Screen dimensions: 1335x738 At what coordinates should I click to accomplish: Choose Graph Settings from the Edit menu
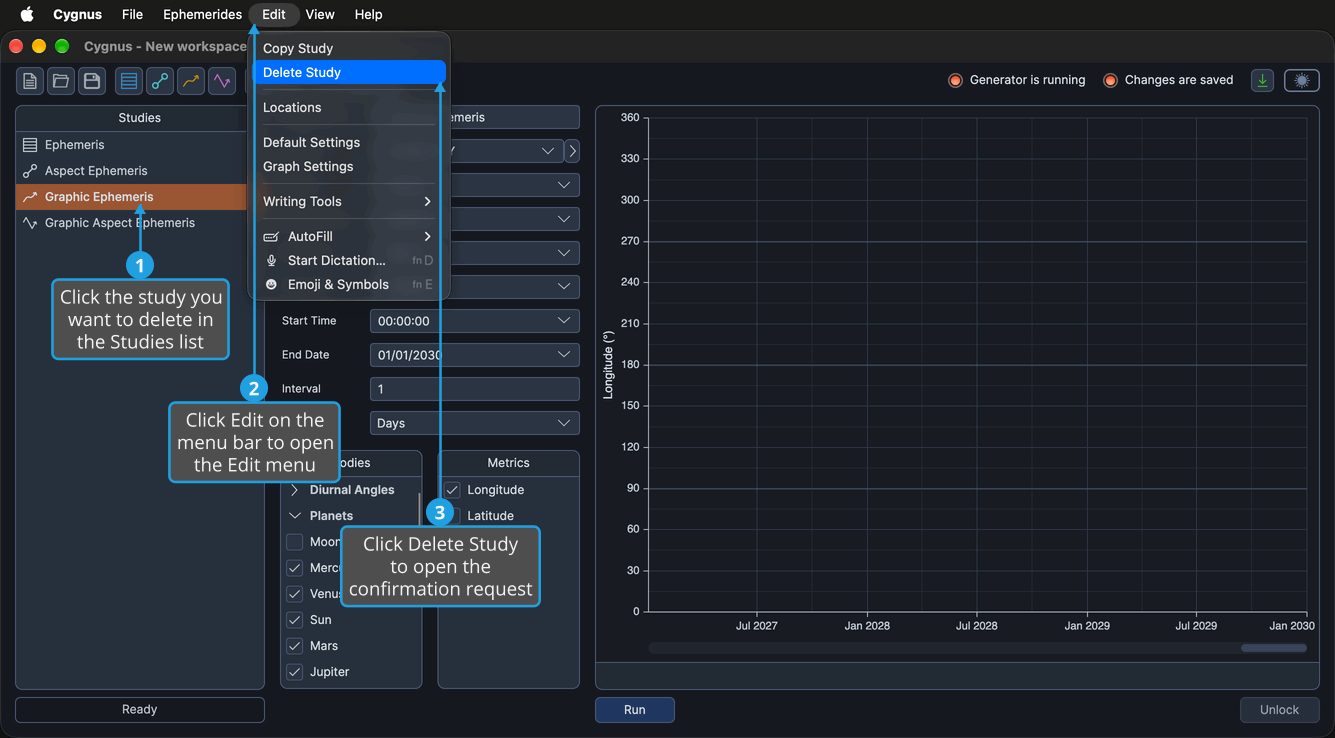(x=349, y=167)
